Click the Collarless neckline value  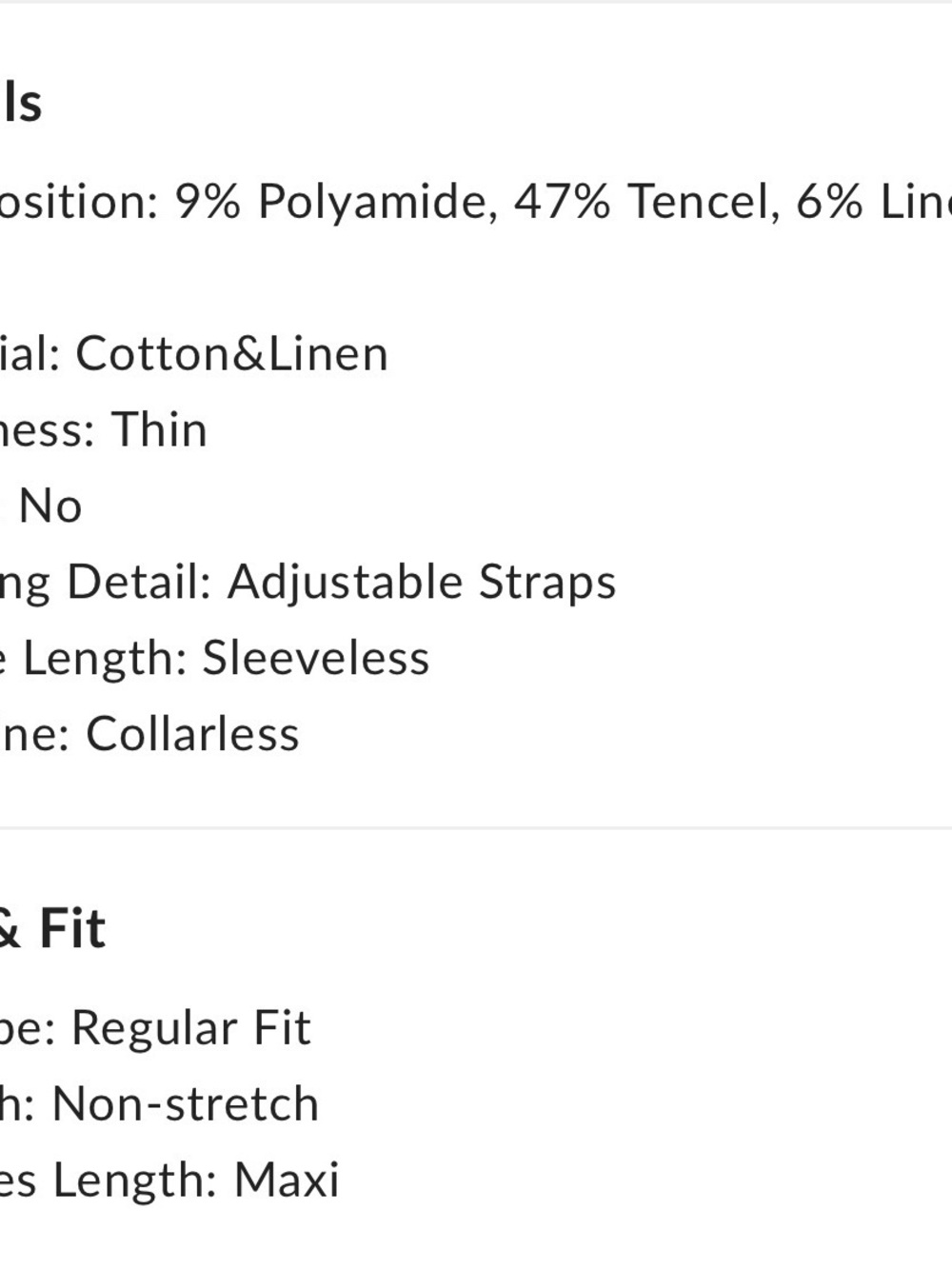pyautogui.click(x=193, y=734)
